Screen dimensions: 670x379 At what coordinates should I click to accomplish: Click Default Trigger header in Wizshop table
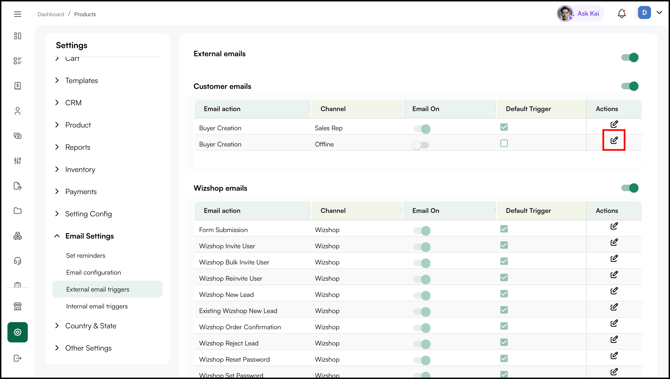pyautogui.click(x=528, y=211)
